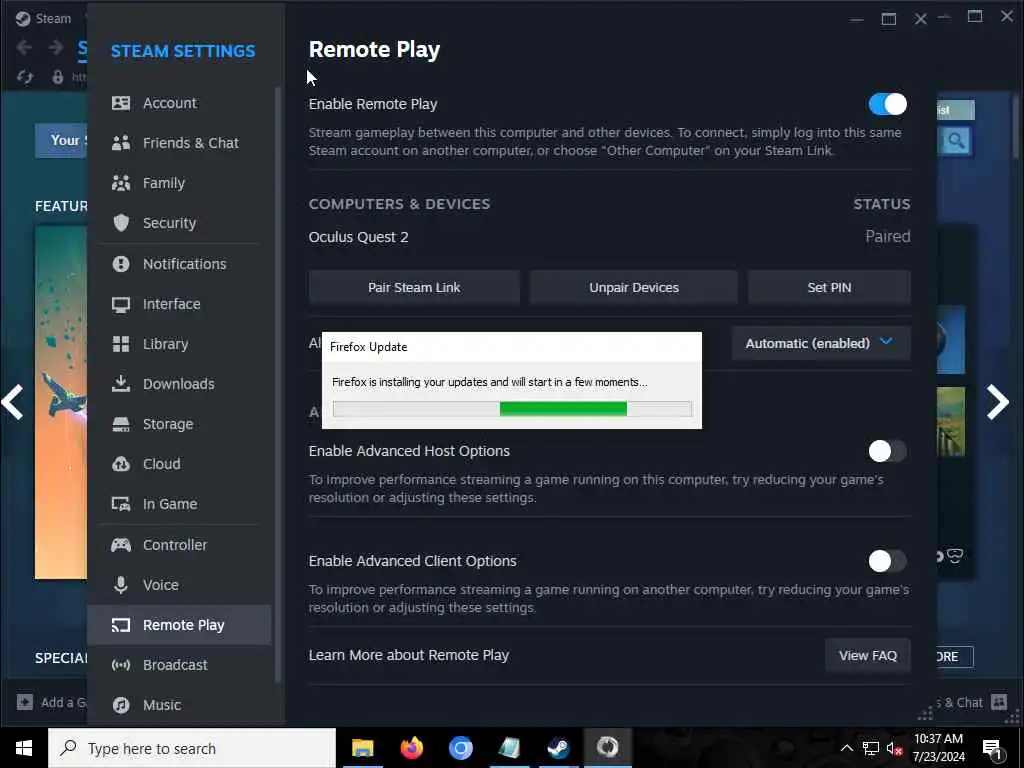
Task: Click the View FAQ button
Action: (x=867, y=656)
